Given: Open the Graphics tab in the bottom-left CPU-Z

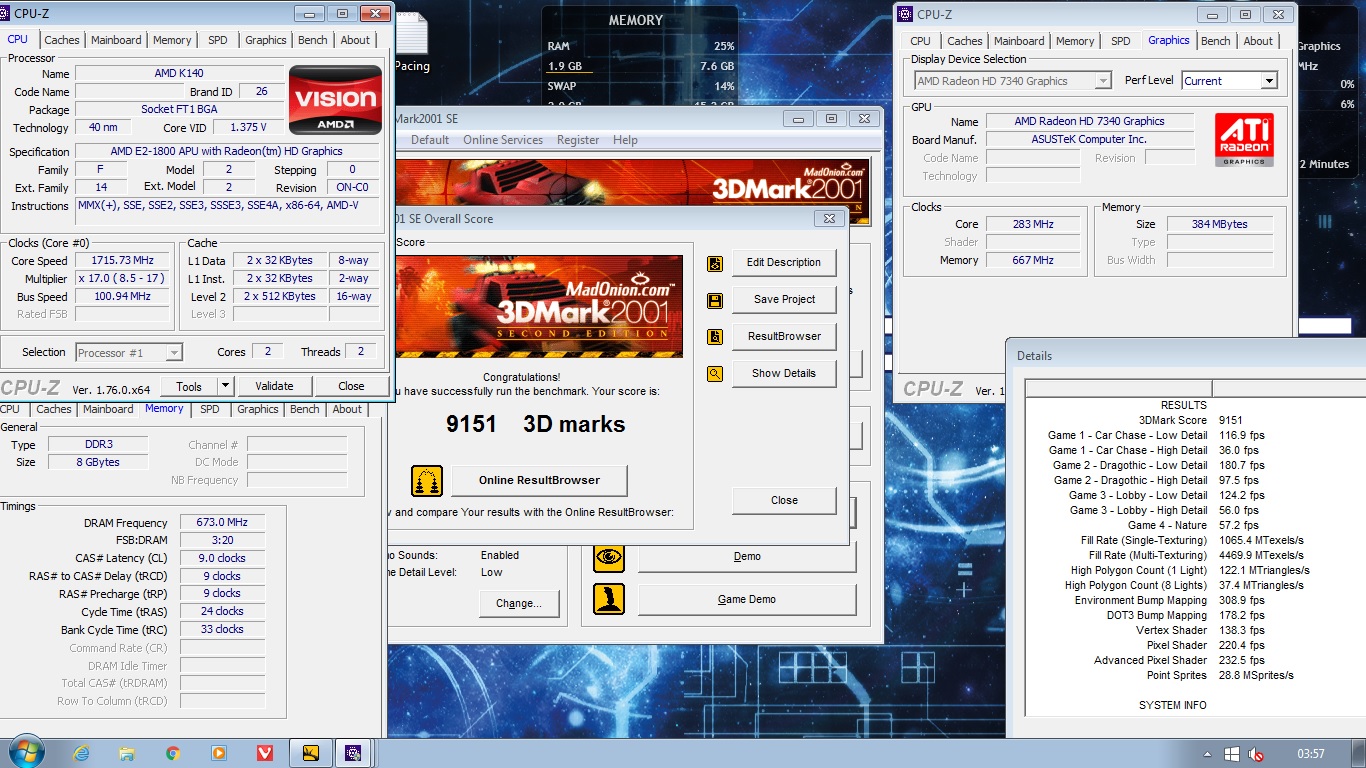Looking at the screenshot, I should (258, 409).
